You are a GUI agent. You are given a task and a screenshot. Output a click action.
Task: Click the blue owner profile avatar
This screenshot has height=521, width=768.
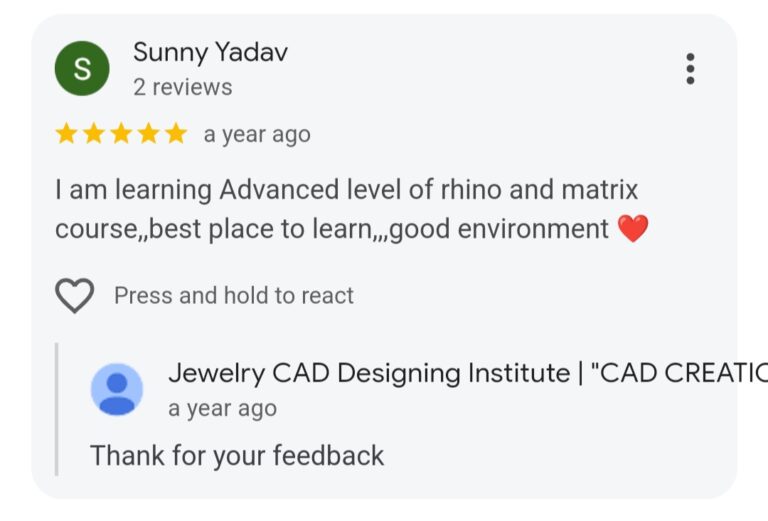tap(117, 389)
